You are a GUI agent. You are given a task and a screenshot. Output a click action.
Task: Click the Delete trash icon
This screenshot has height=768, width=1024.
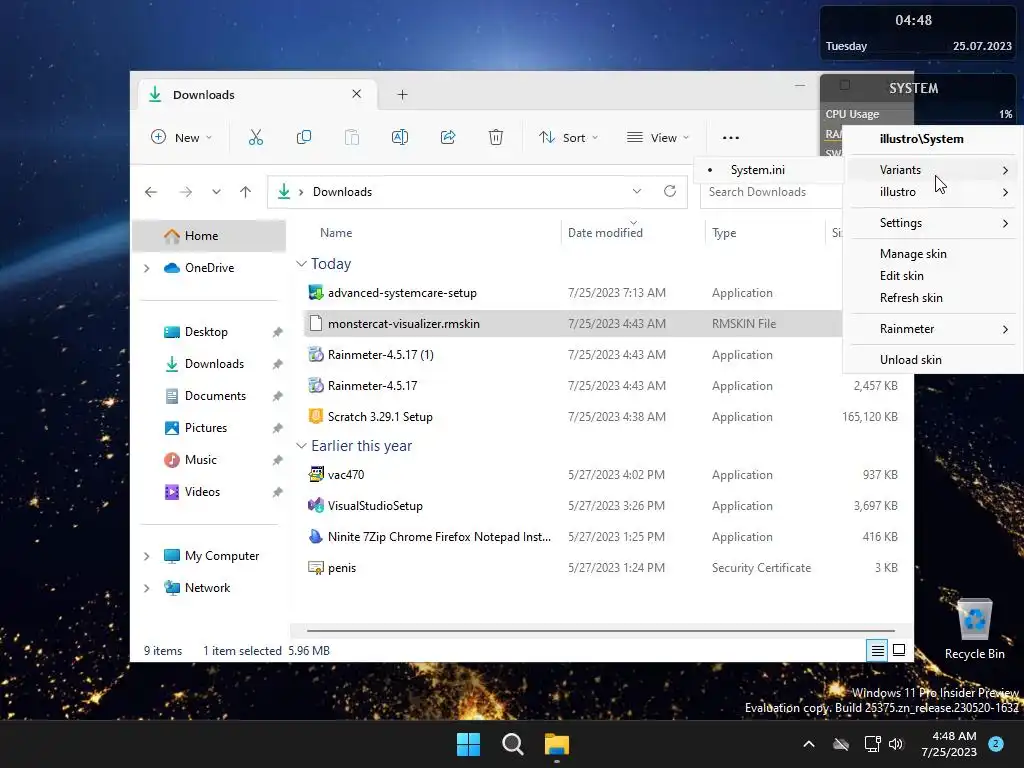496,137
